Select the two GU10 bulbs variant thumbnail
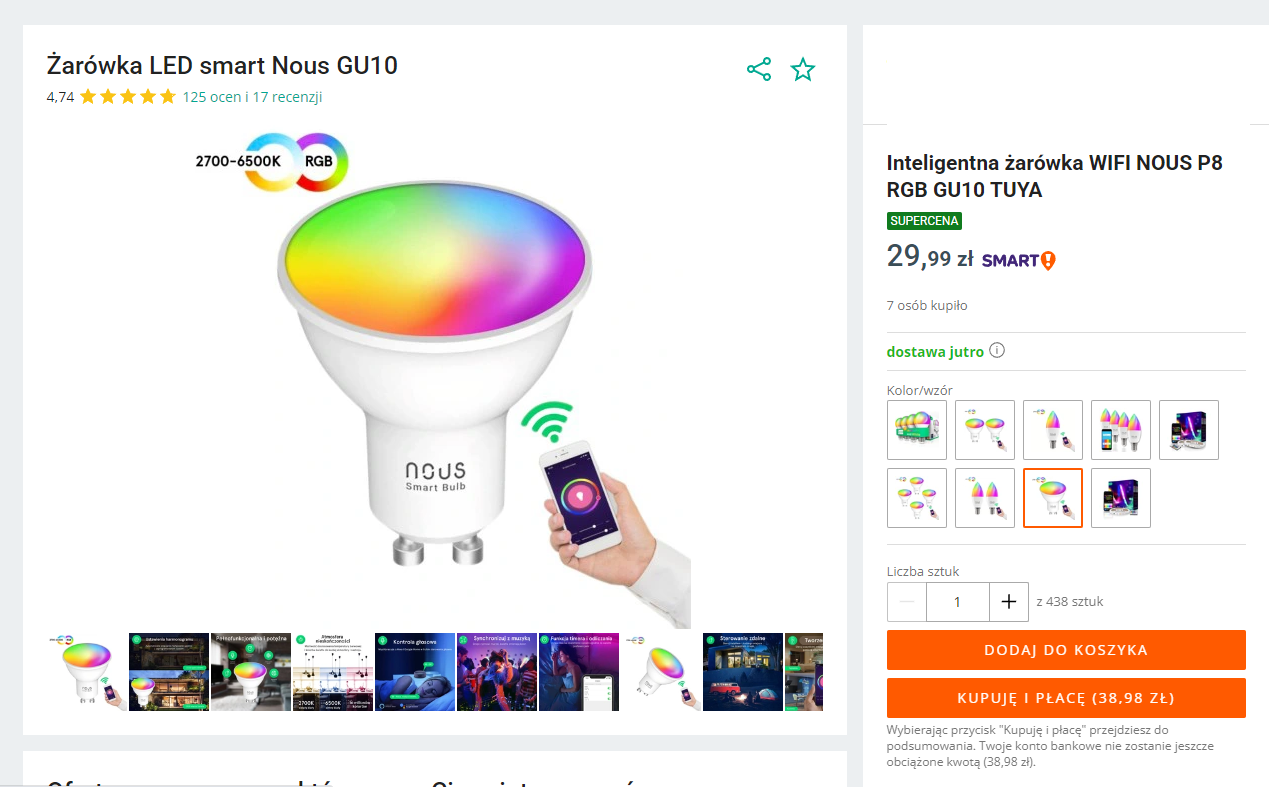Screen dimensions: 1269x787 click(985, 430)
